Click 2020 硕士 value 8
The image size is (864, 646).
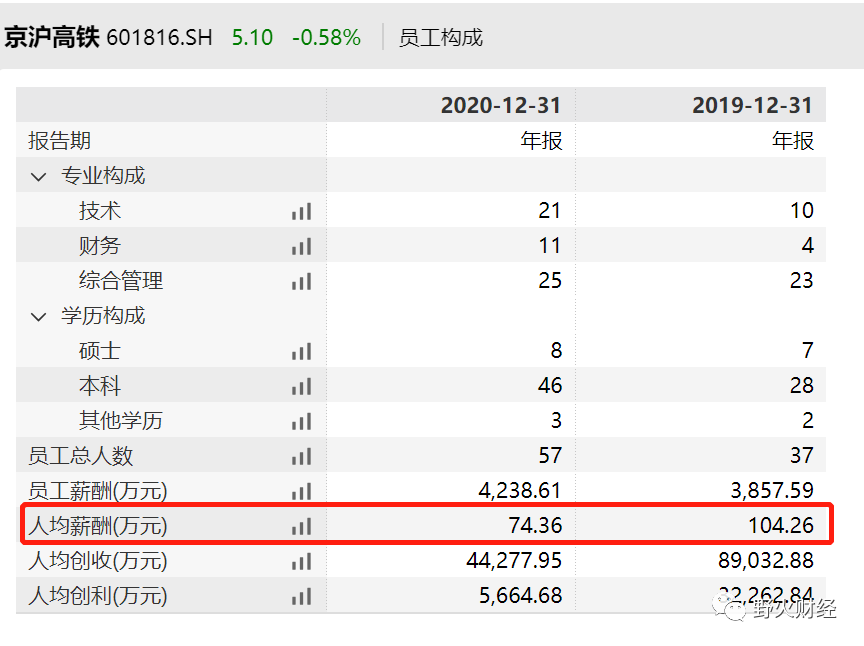[556, 351]
